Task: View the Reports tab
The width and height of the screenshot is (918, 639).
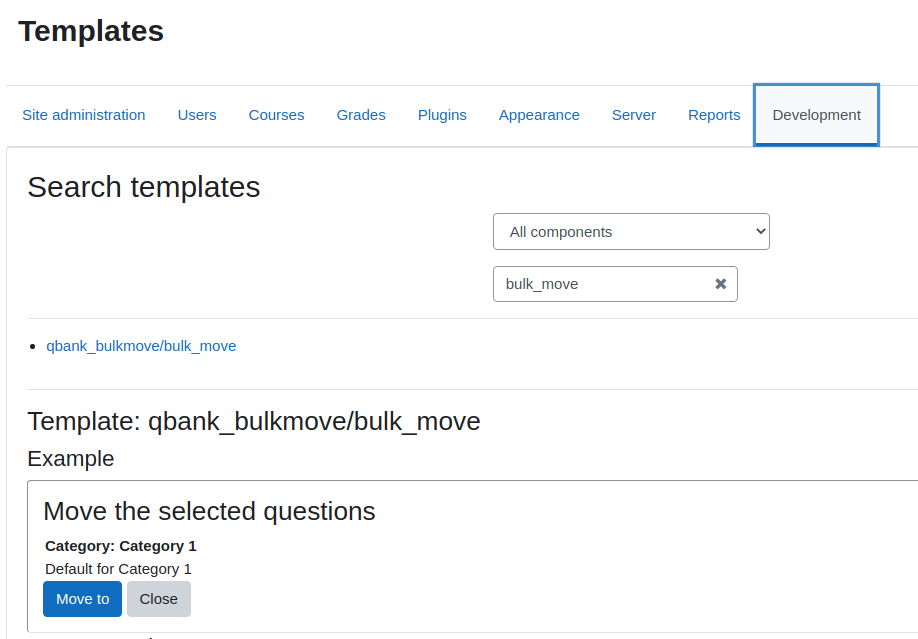Action: click(x=714, y=115)
